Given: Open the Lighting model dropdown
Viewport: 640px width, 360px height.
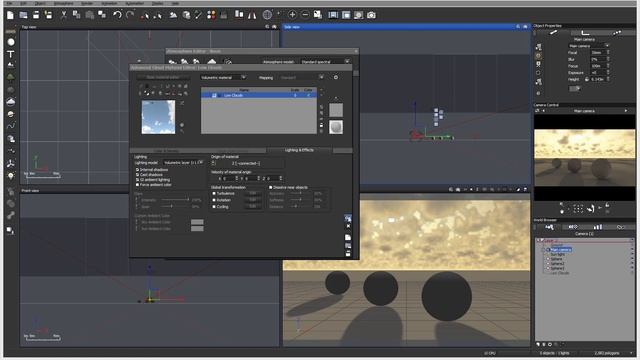Looking at the screenshot, I should [183, 162].
